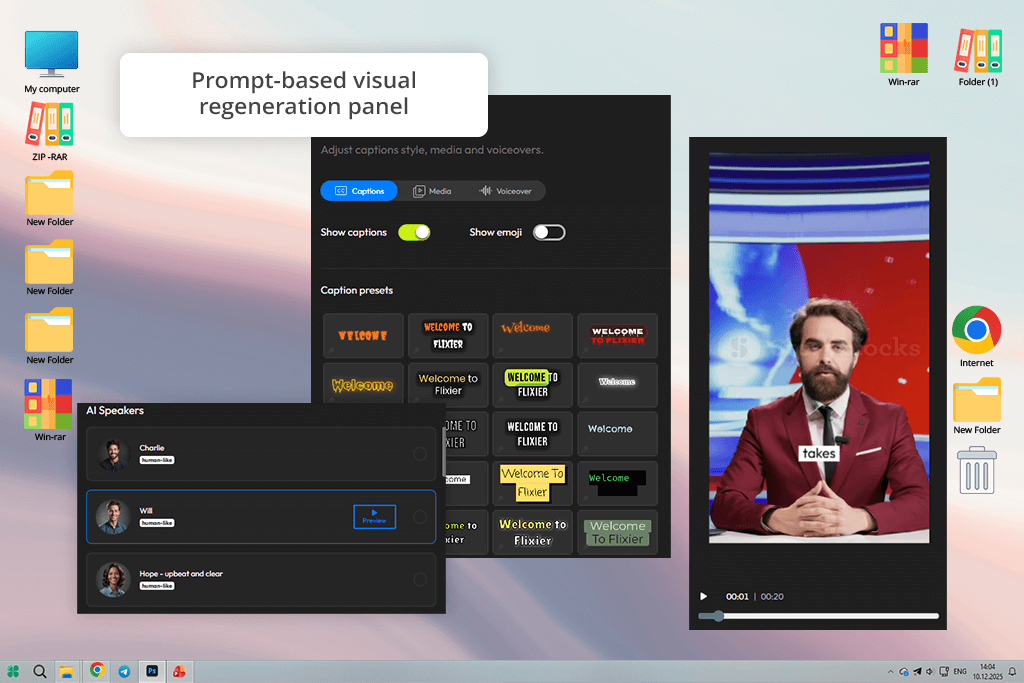Open the notifications bell icon

pyautogui.click(x=1012, y=671)
